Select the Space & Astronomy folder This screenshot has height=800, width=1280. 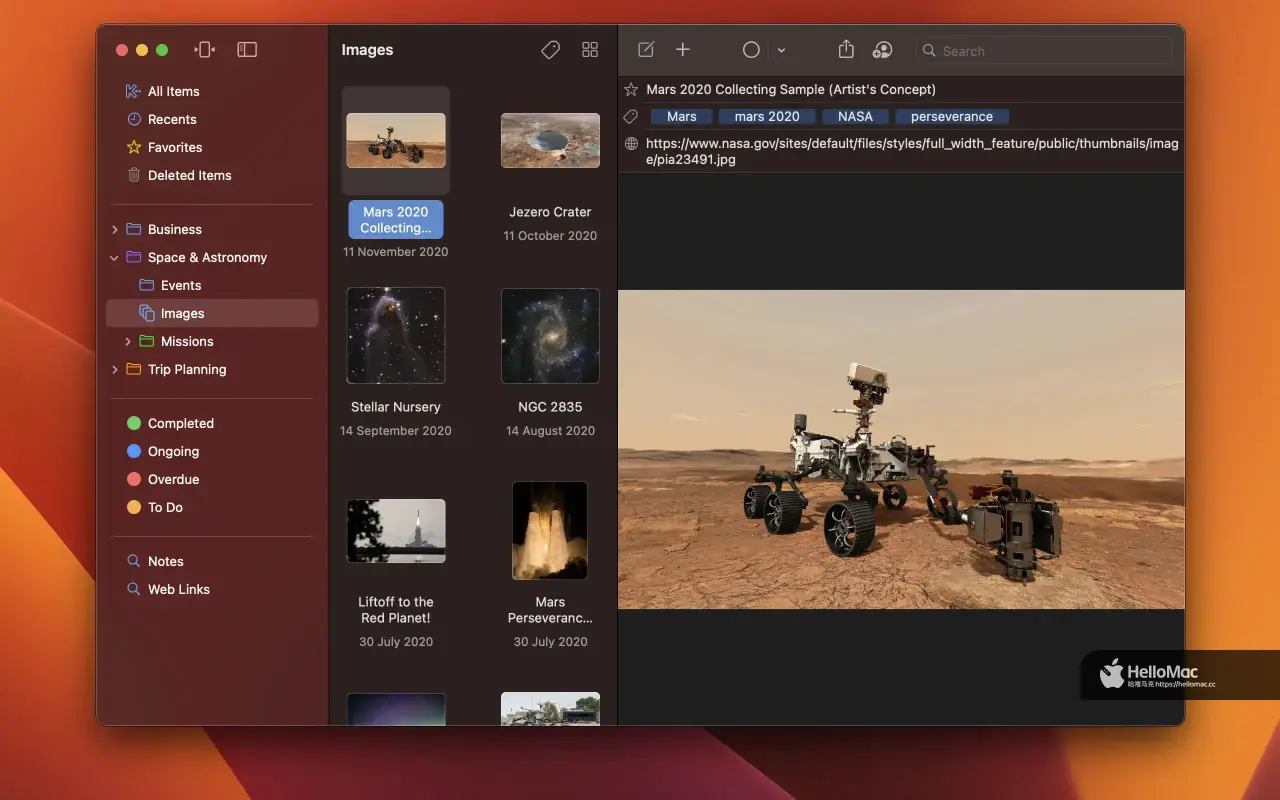pyautogui.click(x=207, y=257)
